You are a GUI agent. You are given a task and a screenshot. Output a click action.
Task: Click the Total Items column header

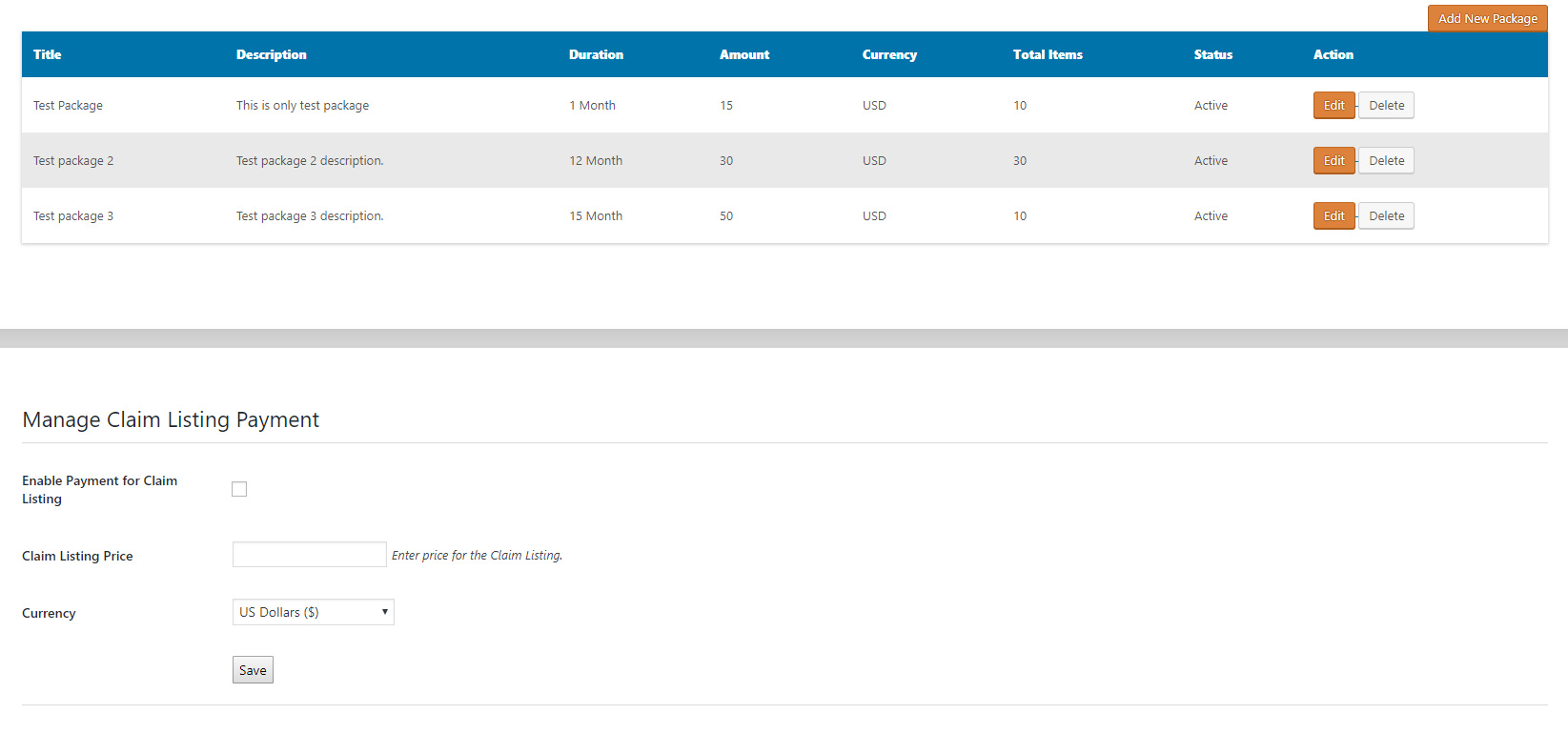click(1048, 54)
